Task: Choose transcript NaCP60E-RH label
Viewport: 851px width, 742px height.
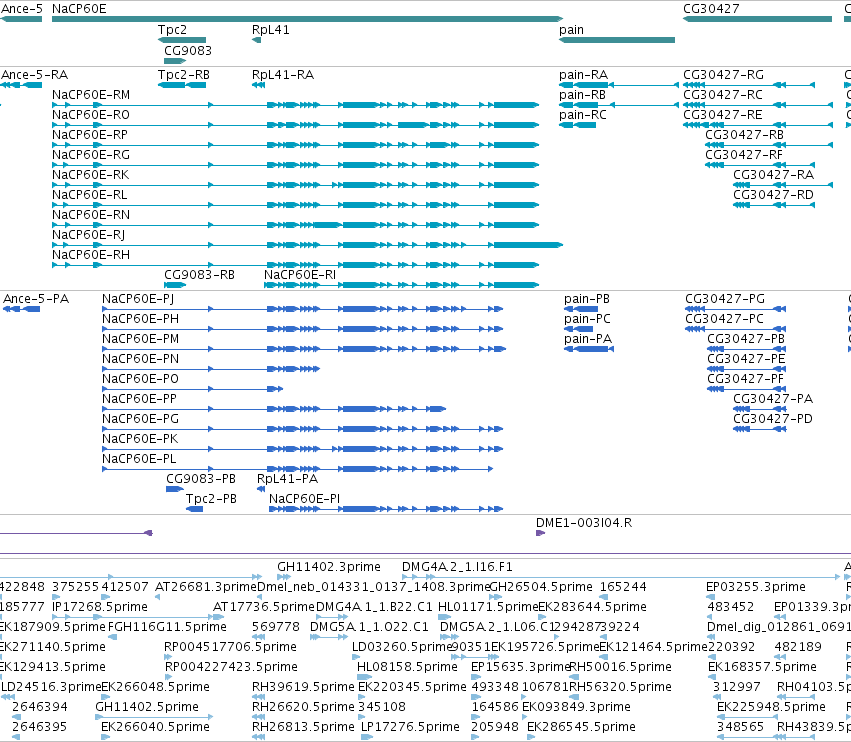Action: coord(91,255)
